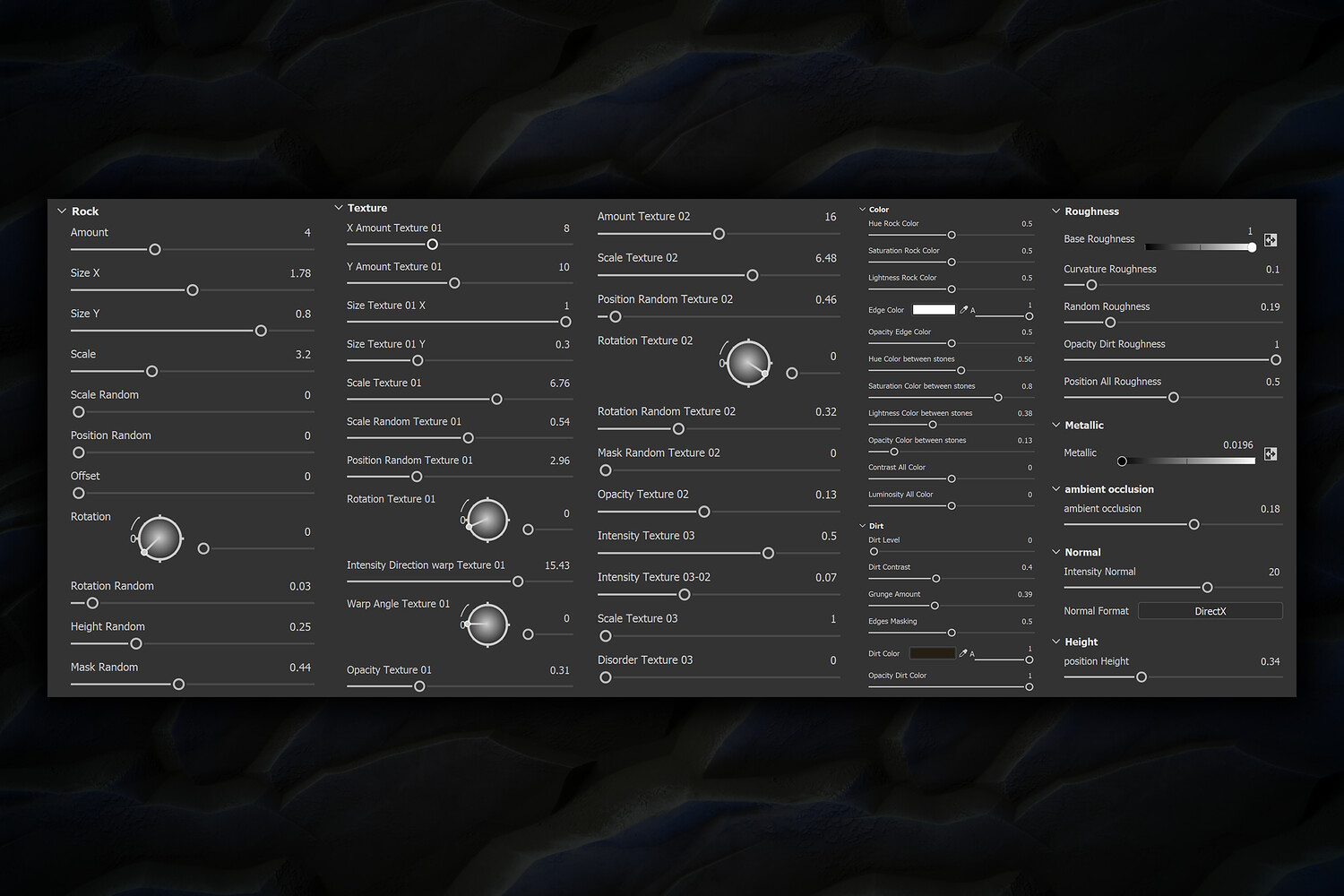Collapse the Normal section
1344x896 pixels.
coord(1056,552)
